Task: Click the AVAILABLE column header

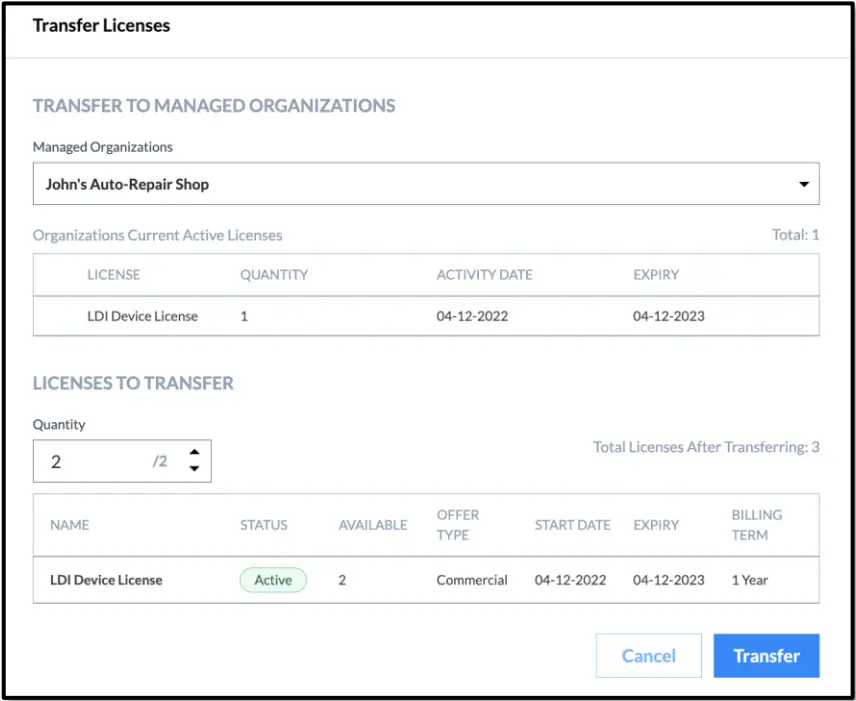Action: (373, 525)
